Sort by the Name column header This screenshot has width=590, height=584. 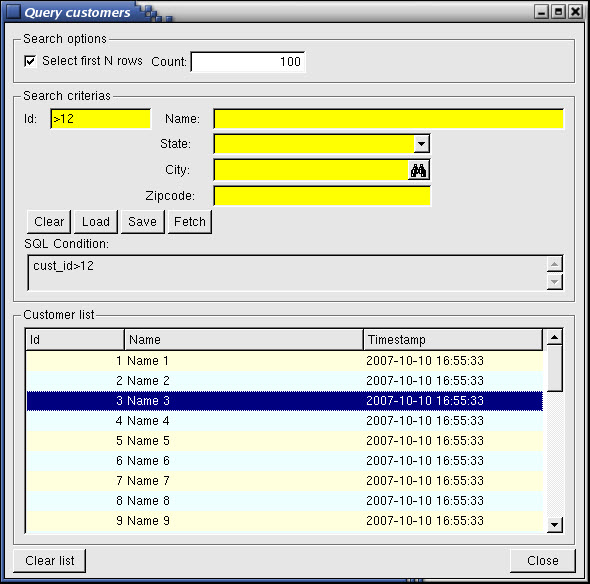point(244,340)
